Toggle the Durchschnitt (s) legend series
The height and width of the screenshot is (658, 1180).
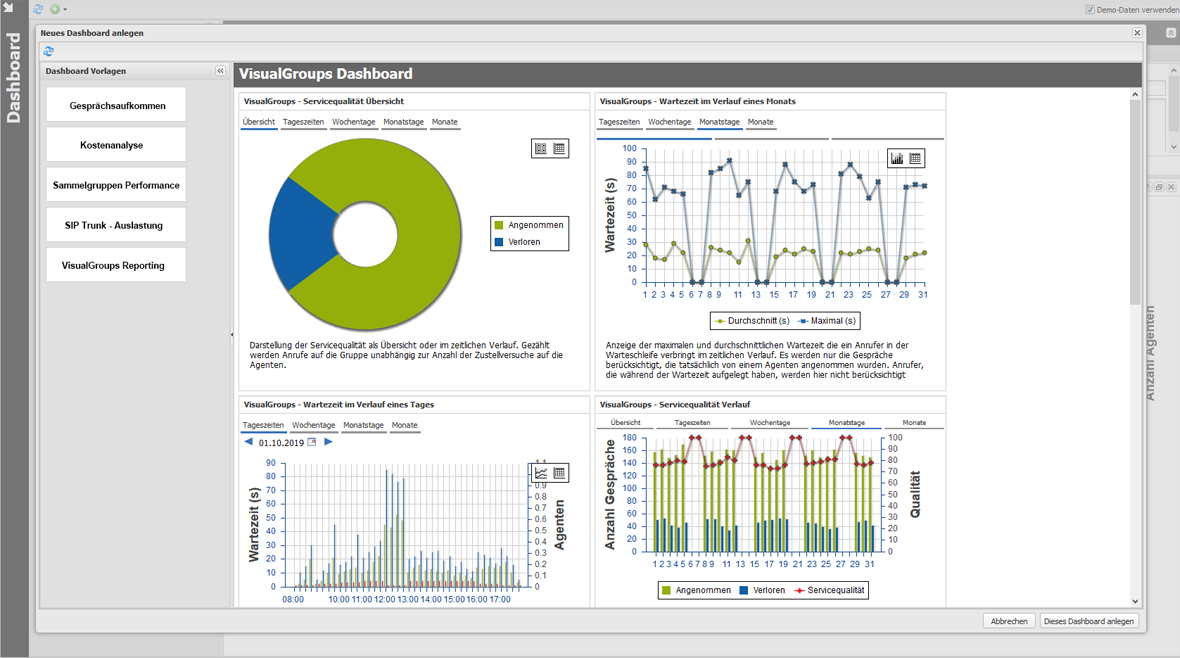click(x=752, y=321)
